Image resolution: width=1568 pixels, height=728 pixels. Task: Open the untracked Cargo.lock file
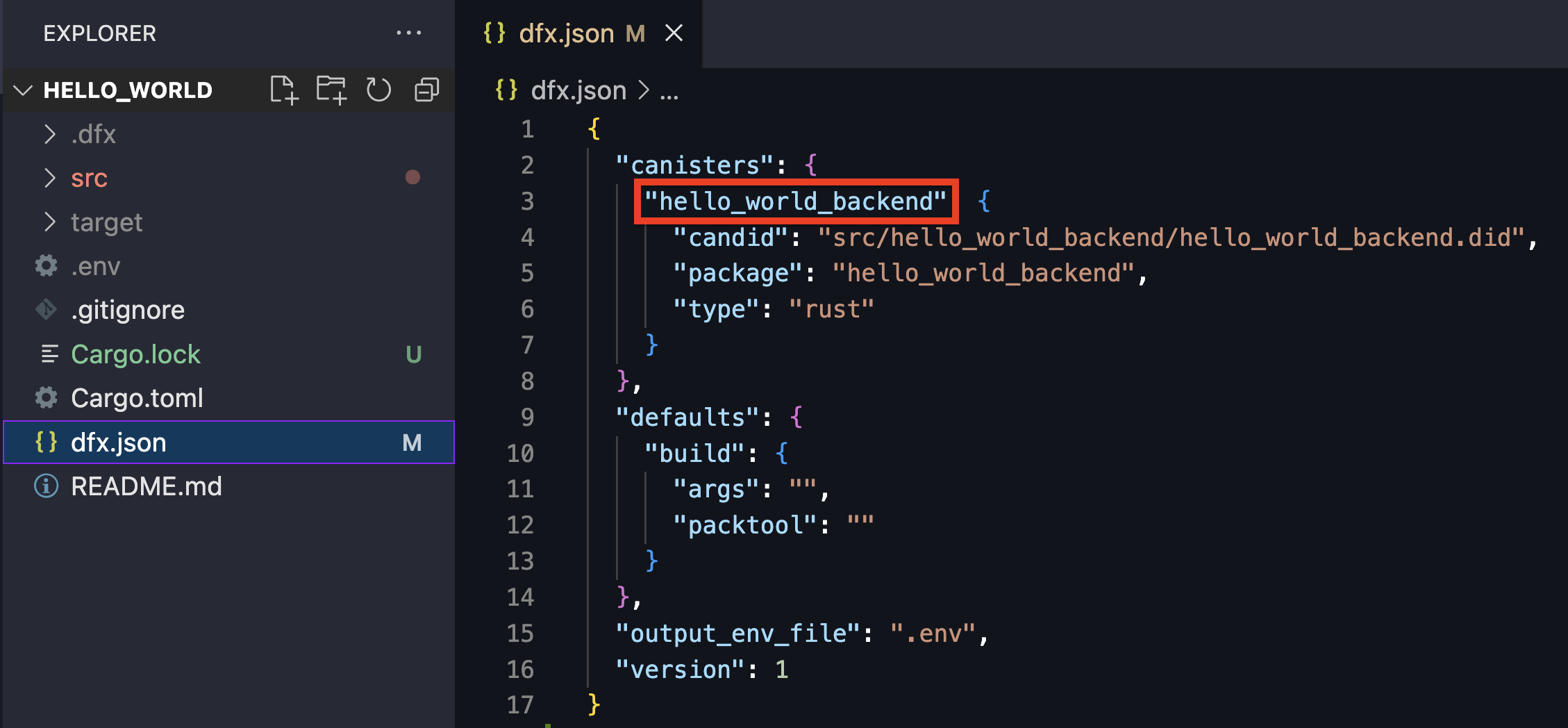(x=136, y=354)
